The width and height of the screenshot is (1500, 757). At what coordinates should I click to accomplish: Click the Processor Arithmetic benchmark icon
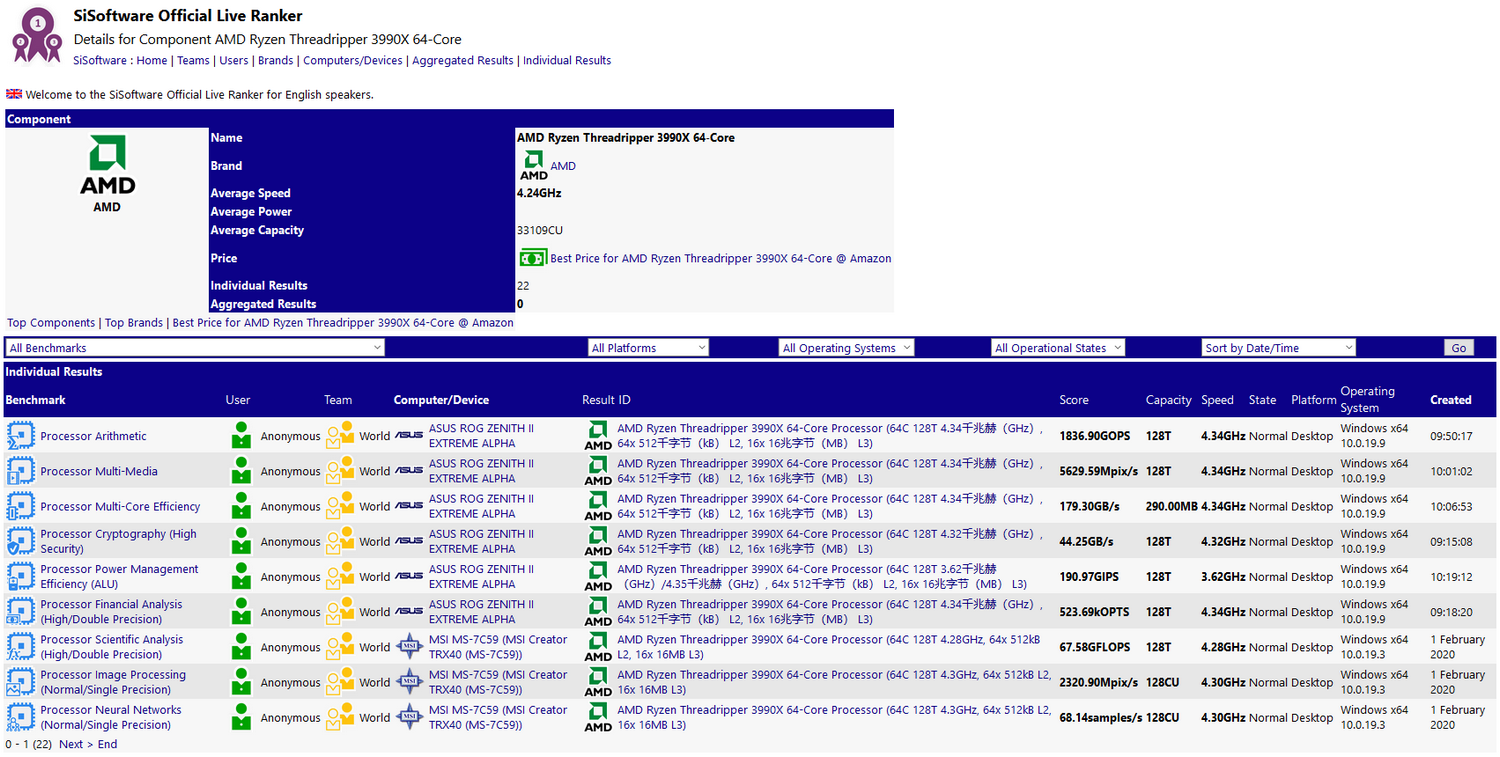point(20,436)
